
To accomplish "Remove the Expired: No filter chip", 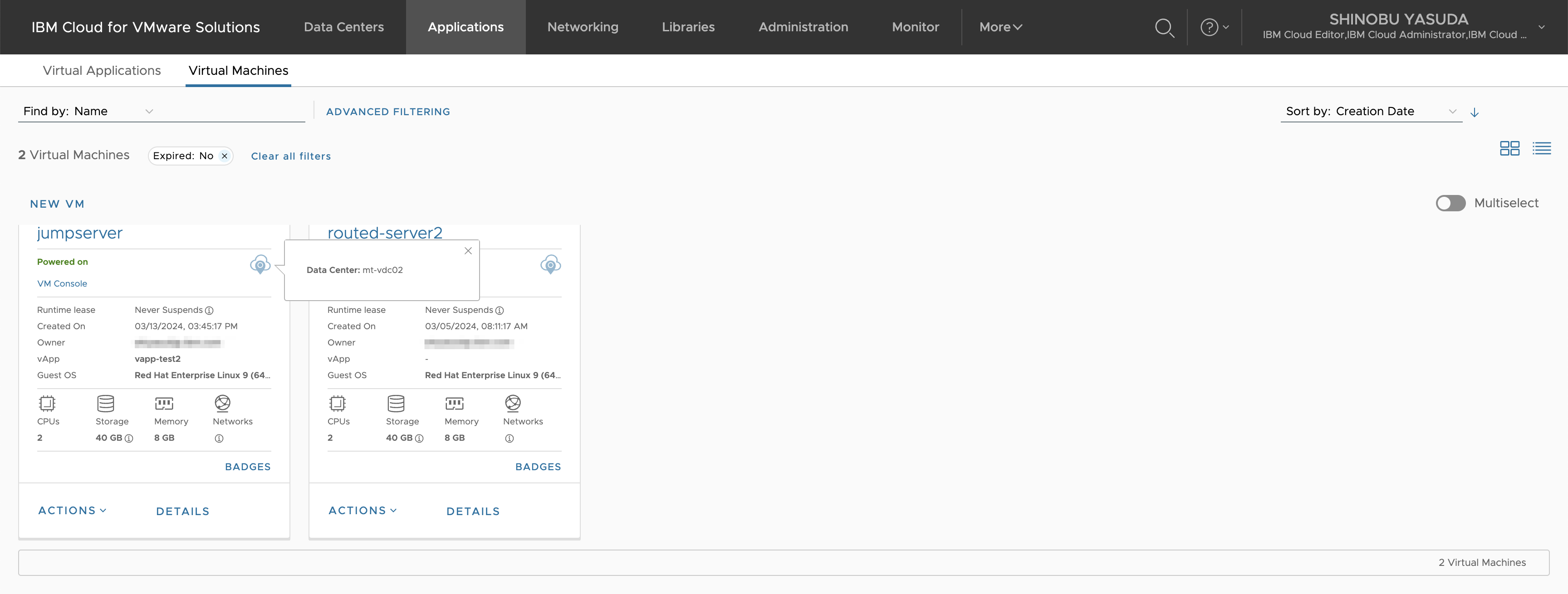I will point(225,156).
